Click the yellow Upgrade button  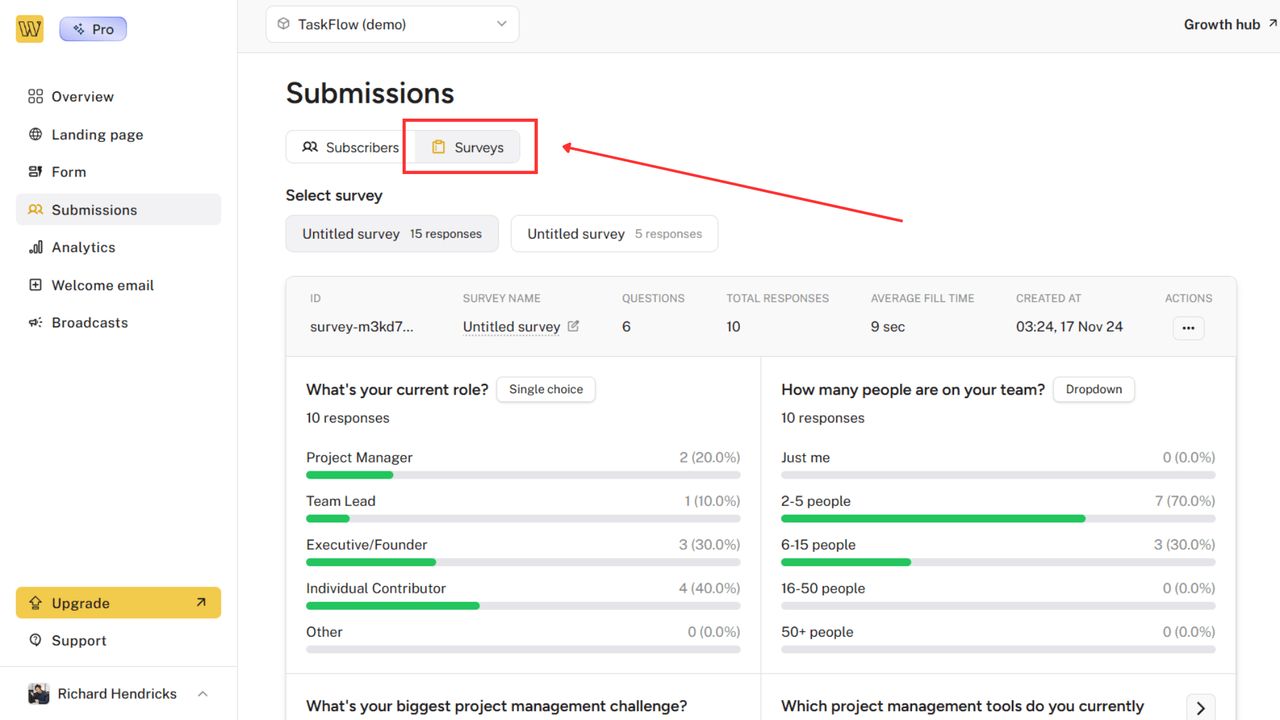pos(118,603)
